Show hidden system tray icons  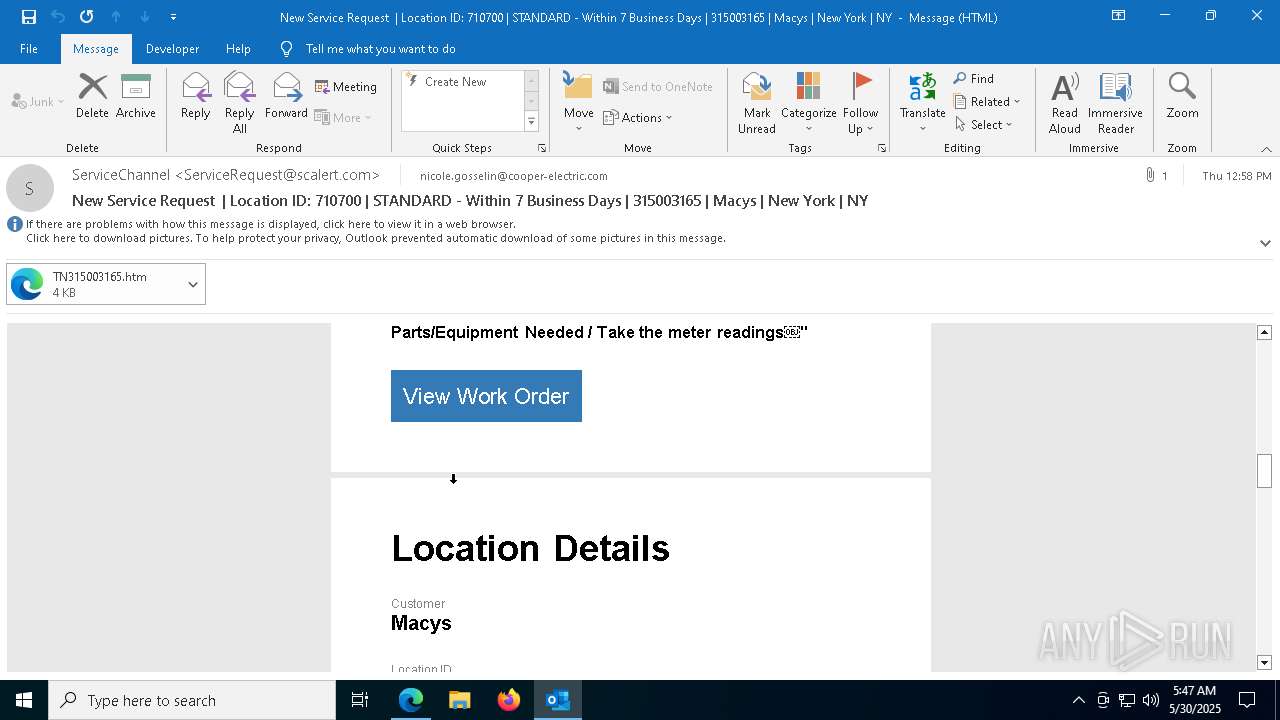[x=1078, y=700]
